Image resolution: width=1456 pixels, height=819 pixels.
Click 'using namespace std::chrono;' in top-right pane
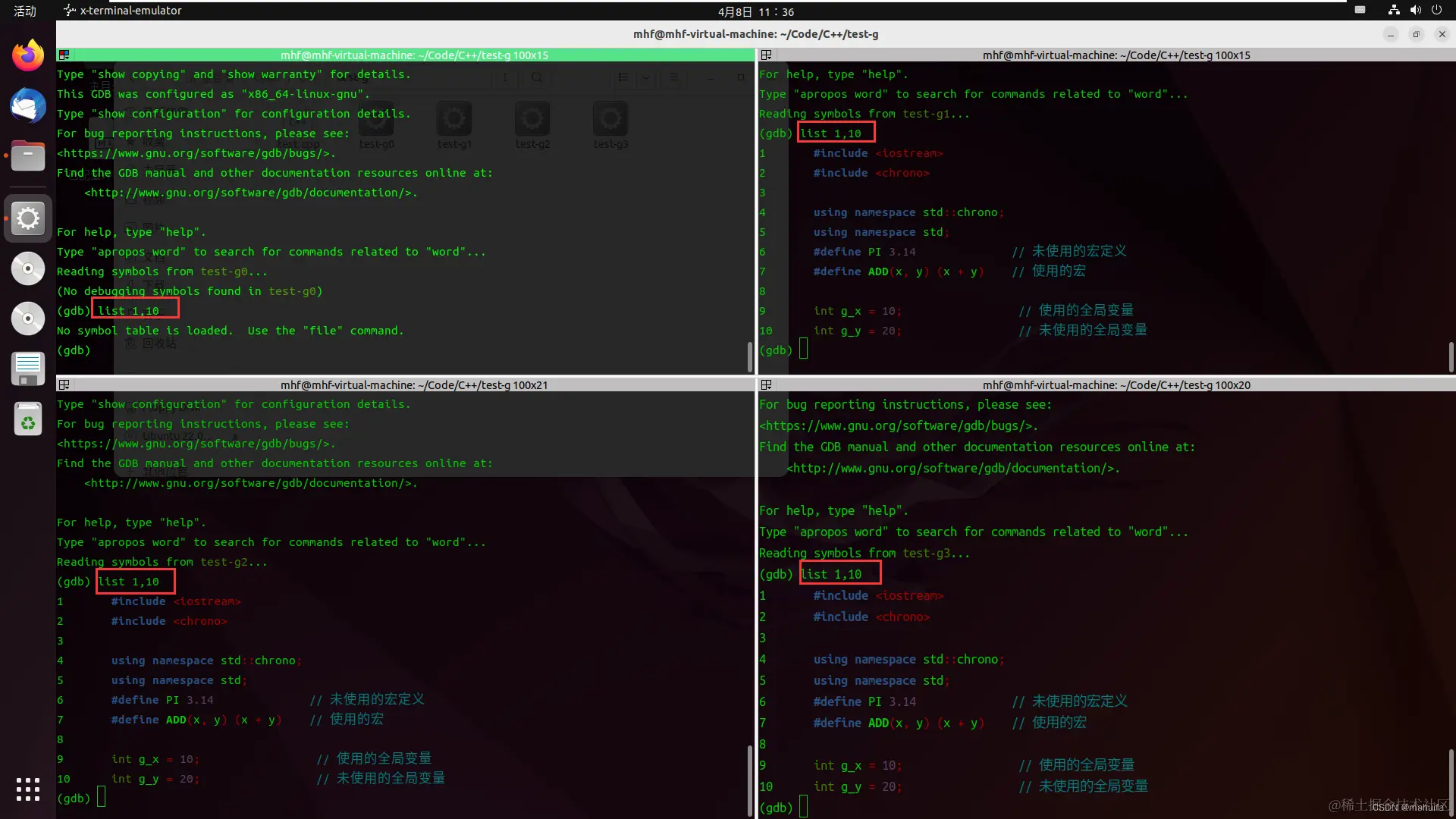(908, 212)
